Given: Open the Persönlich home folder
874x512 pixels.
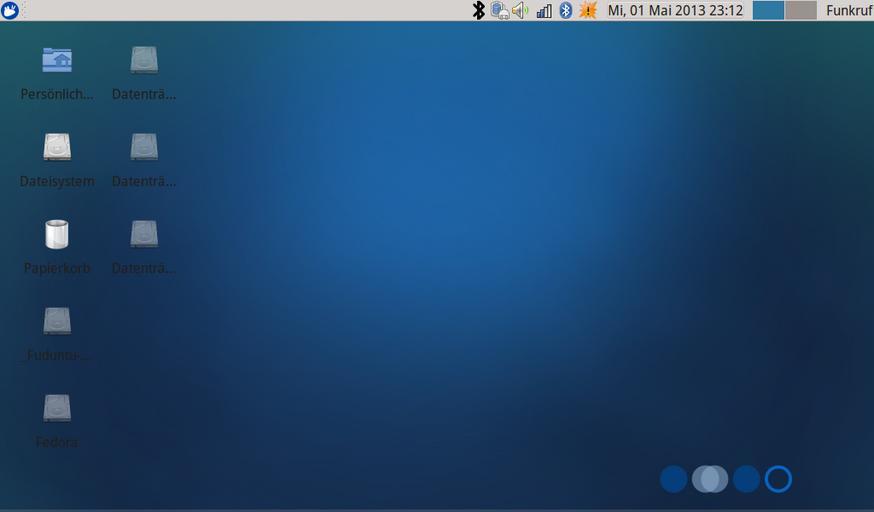Looking at the screenshot, I should coord(57,61).
